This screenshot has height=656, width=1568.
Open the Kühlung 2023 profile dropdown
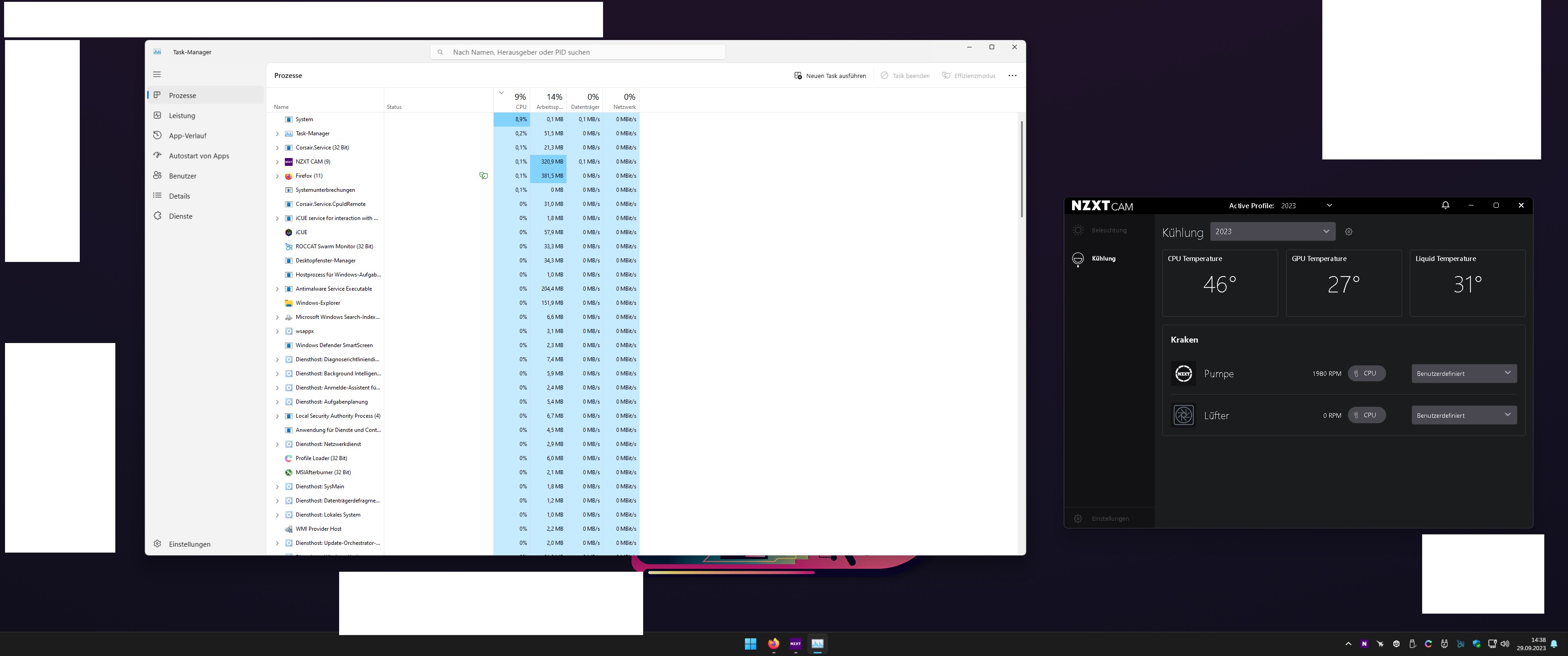pos(1272,231)
